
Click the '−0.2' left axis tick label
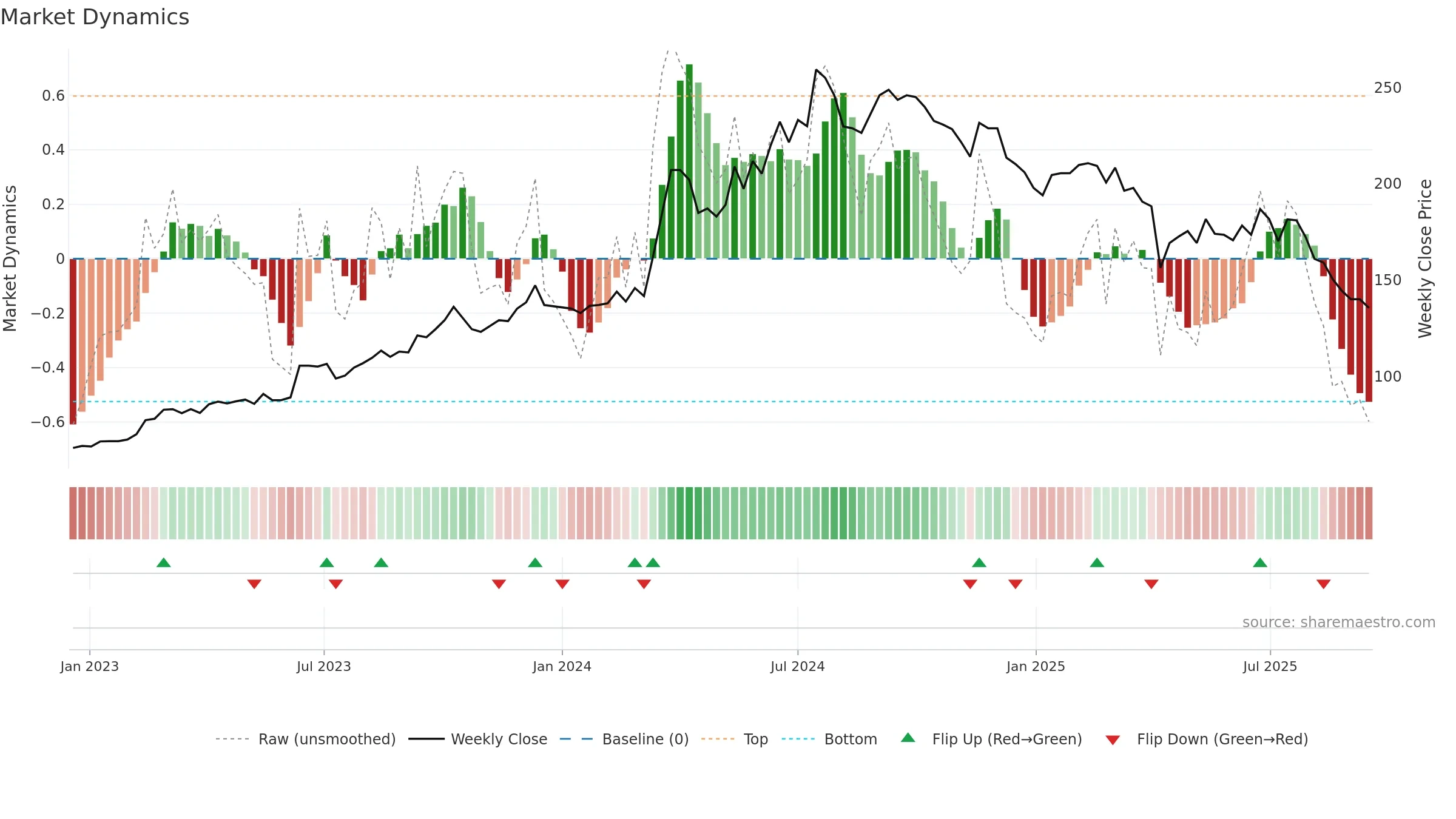coord(48,313)
